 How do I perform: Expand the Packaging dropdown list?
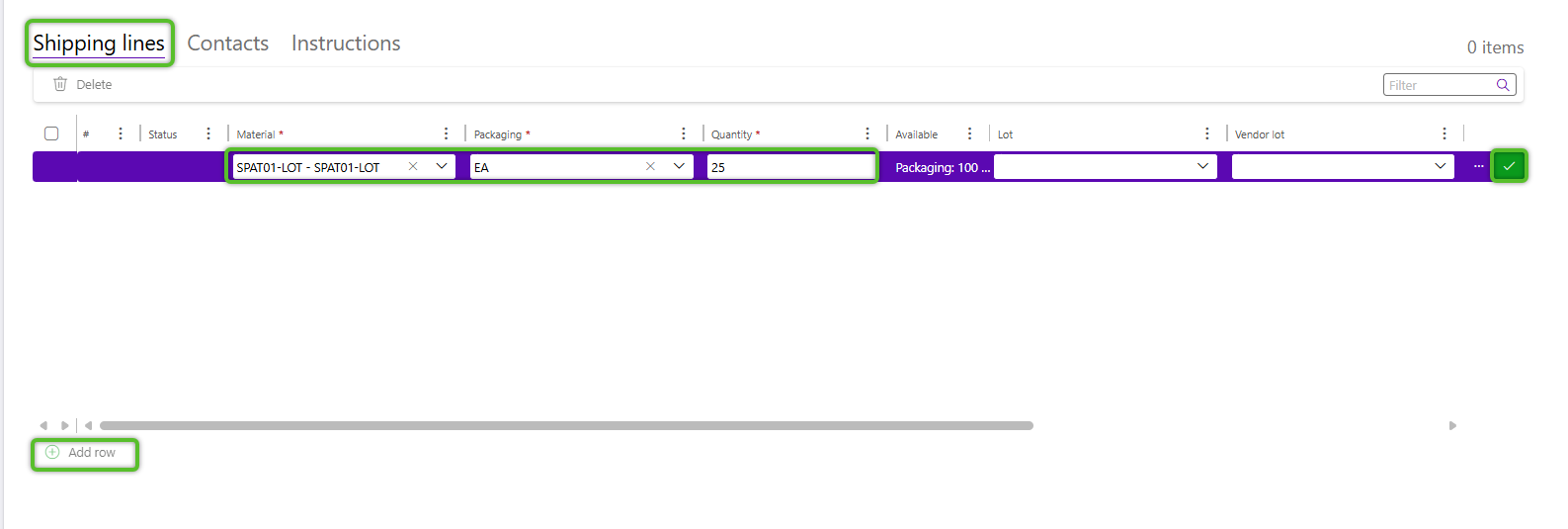(x=679, y=166)
